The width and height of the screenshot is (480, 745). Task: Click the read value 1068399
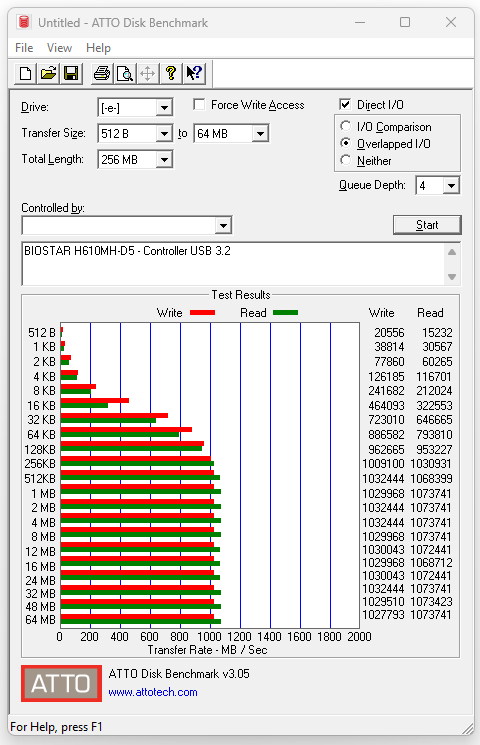point(432,478)
